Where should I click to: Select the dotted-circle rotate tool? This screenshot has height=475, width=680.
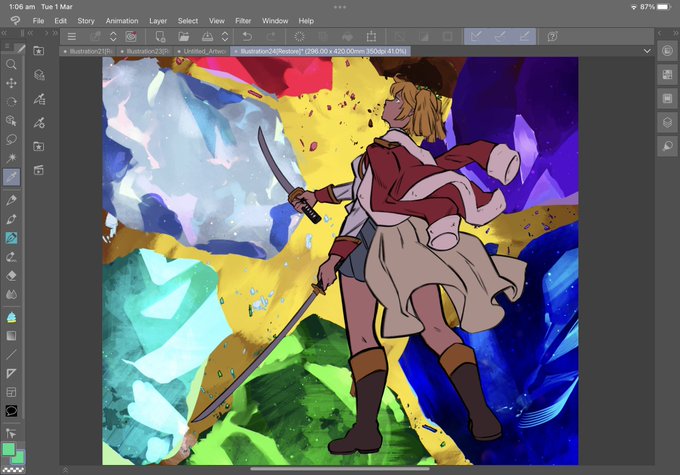tap(11, 102)
